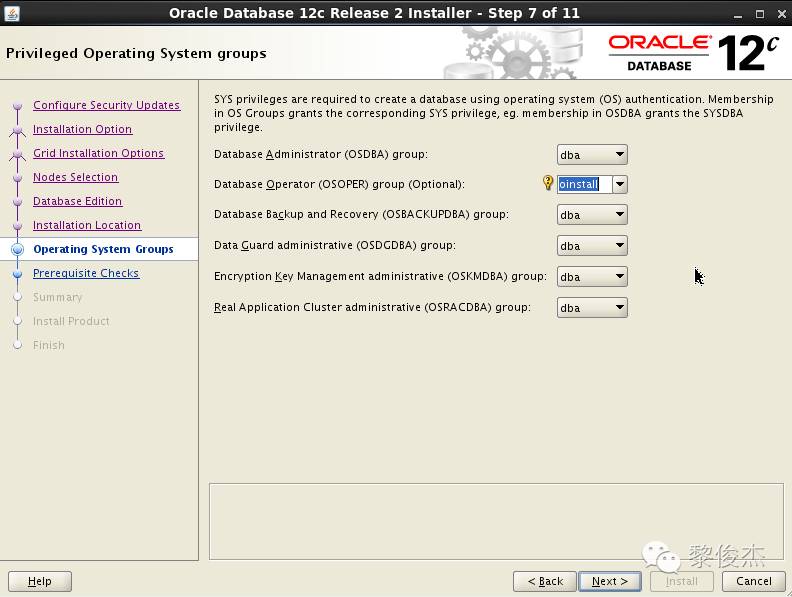Go to Prerequisite Checks step
This screenshot has height=597, width=792.
(86, 273)
